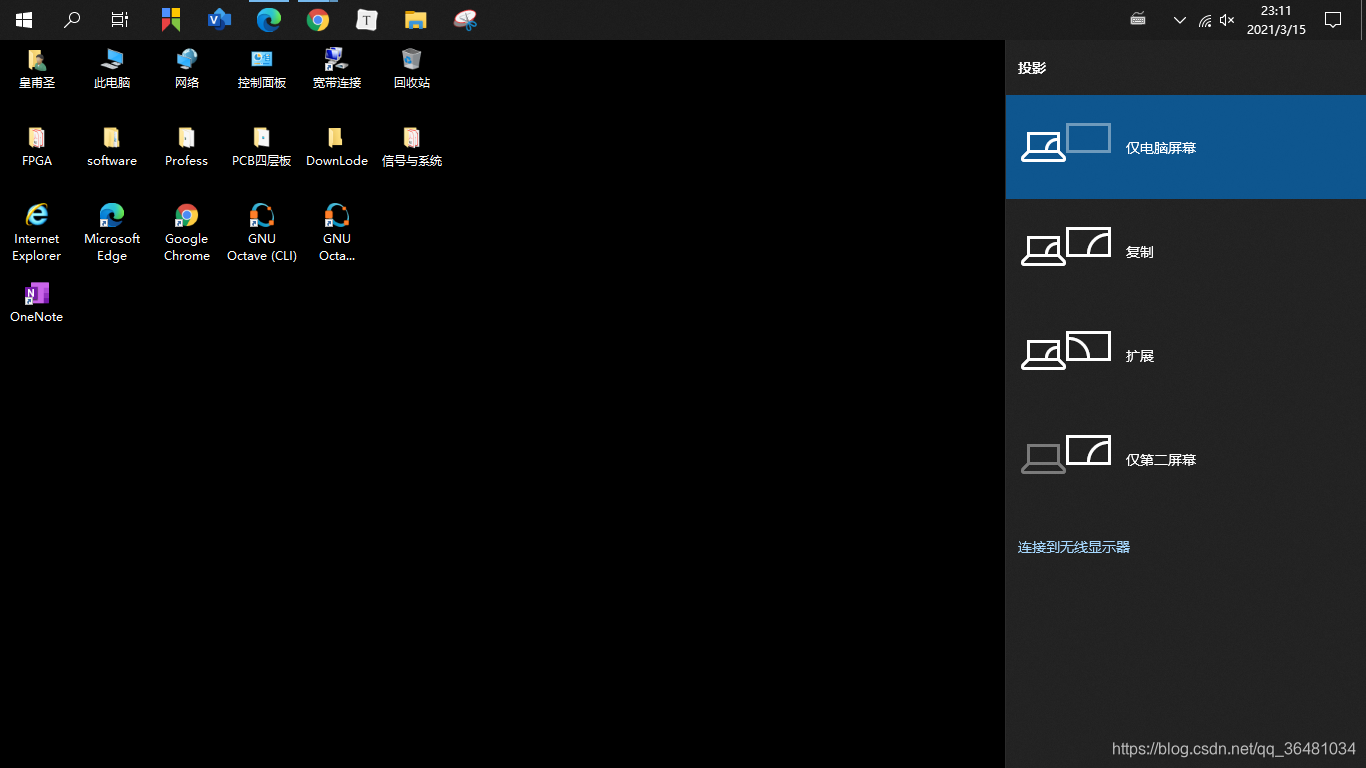Select the software folder

coord(112,147)
